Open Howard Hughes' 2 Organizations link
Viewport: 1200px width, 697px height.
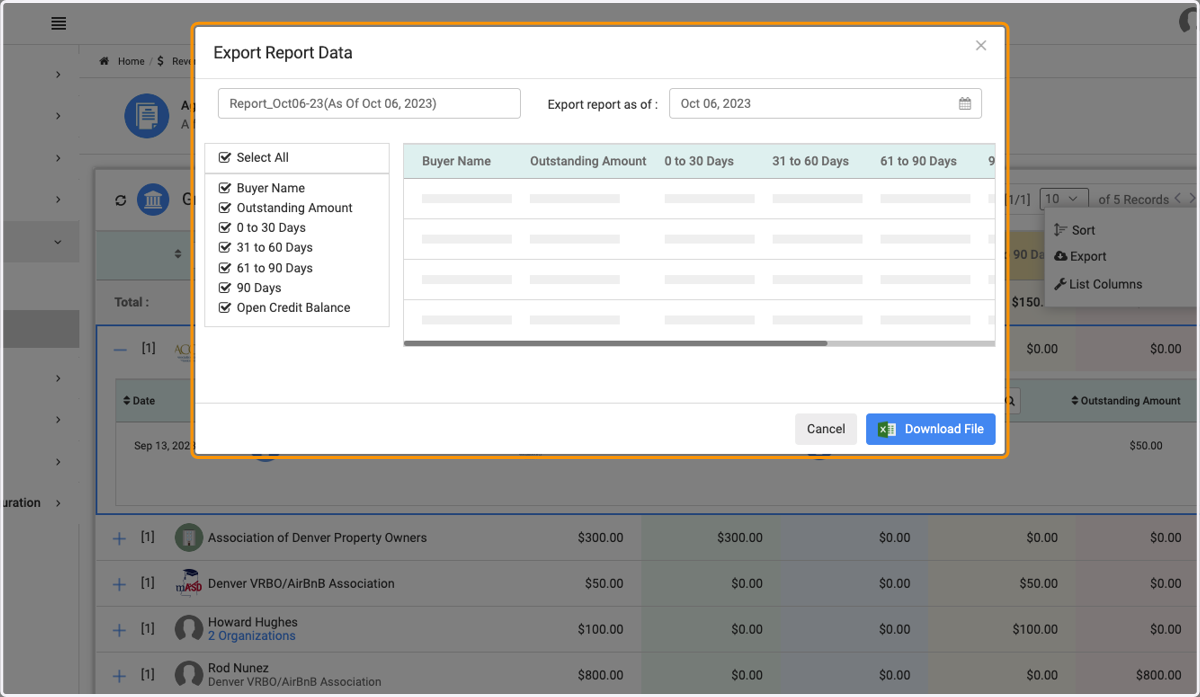click(x=252, y=636)
